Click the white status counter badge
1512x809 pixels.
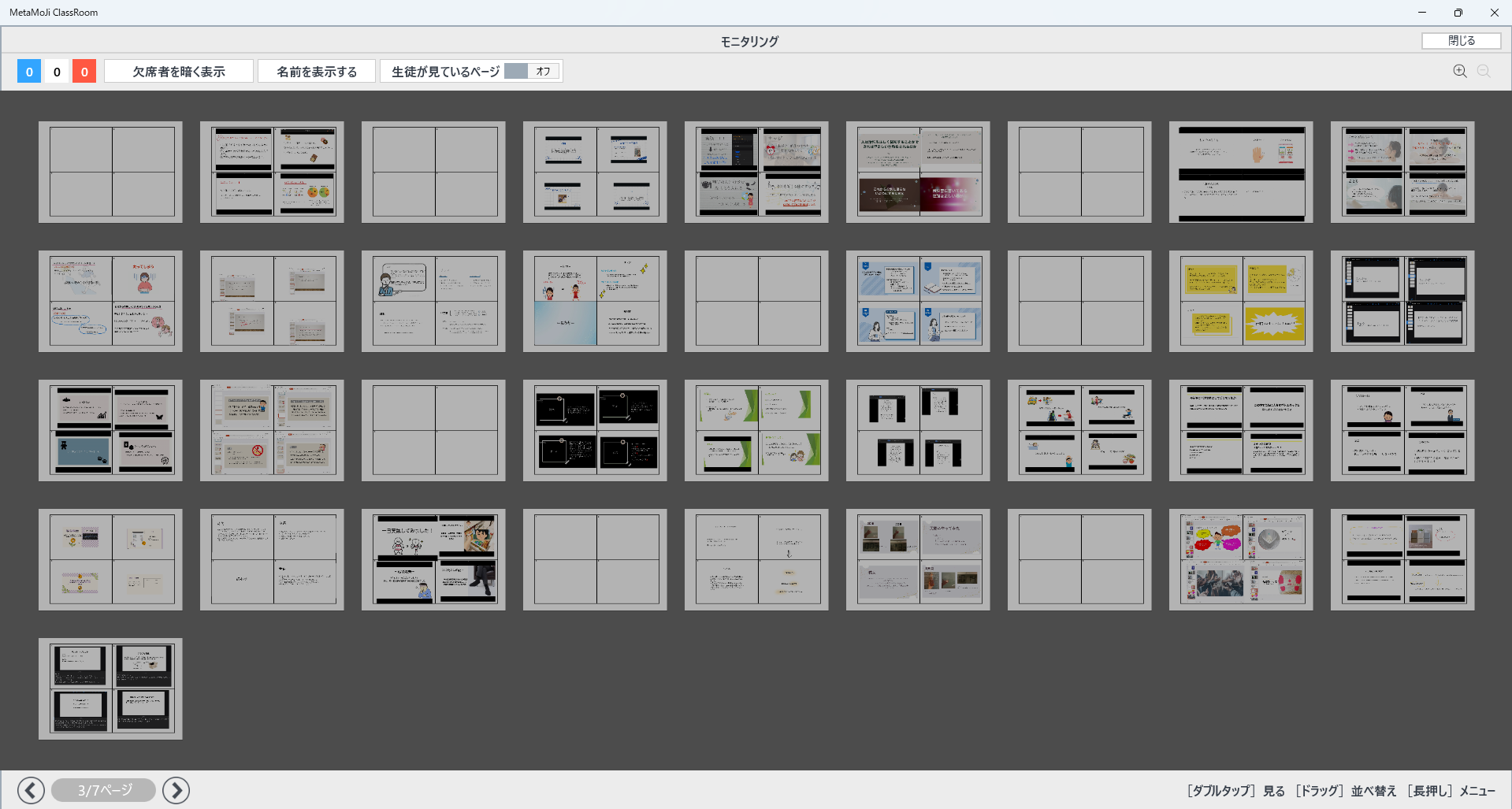57,72
